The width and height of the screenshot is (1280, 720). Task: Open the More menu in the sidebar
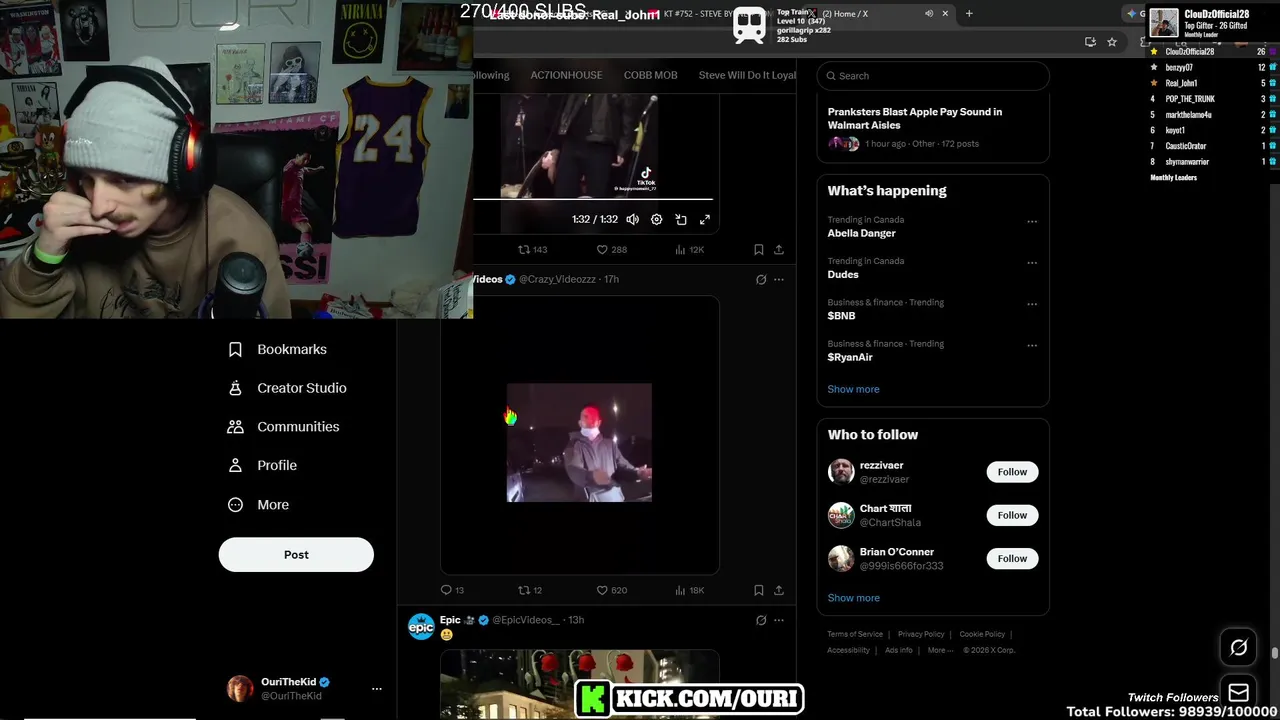(259, 505)
